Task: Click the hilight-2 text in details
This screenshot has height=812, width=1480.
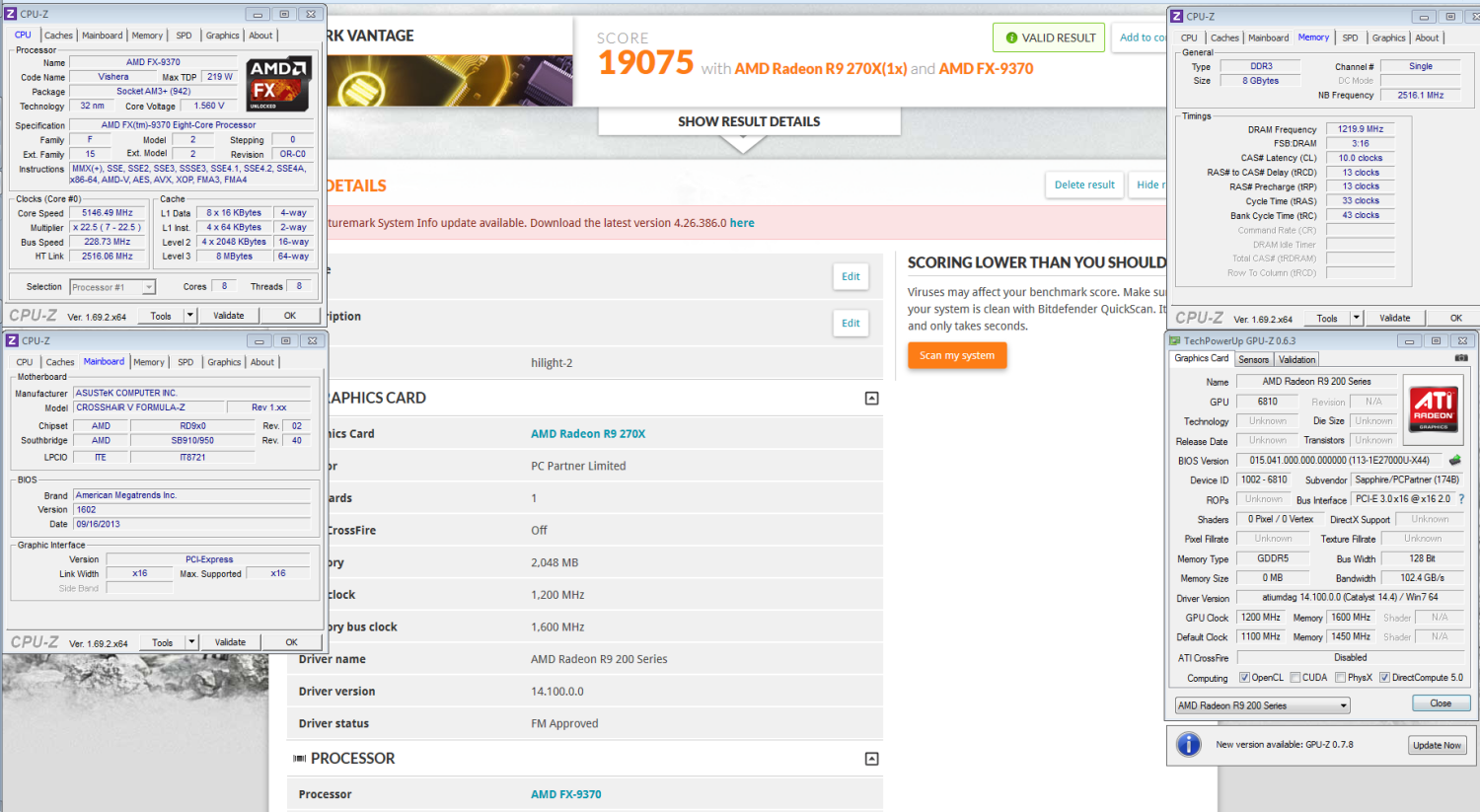Action: coord(552,363)
